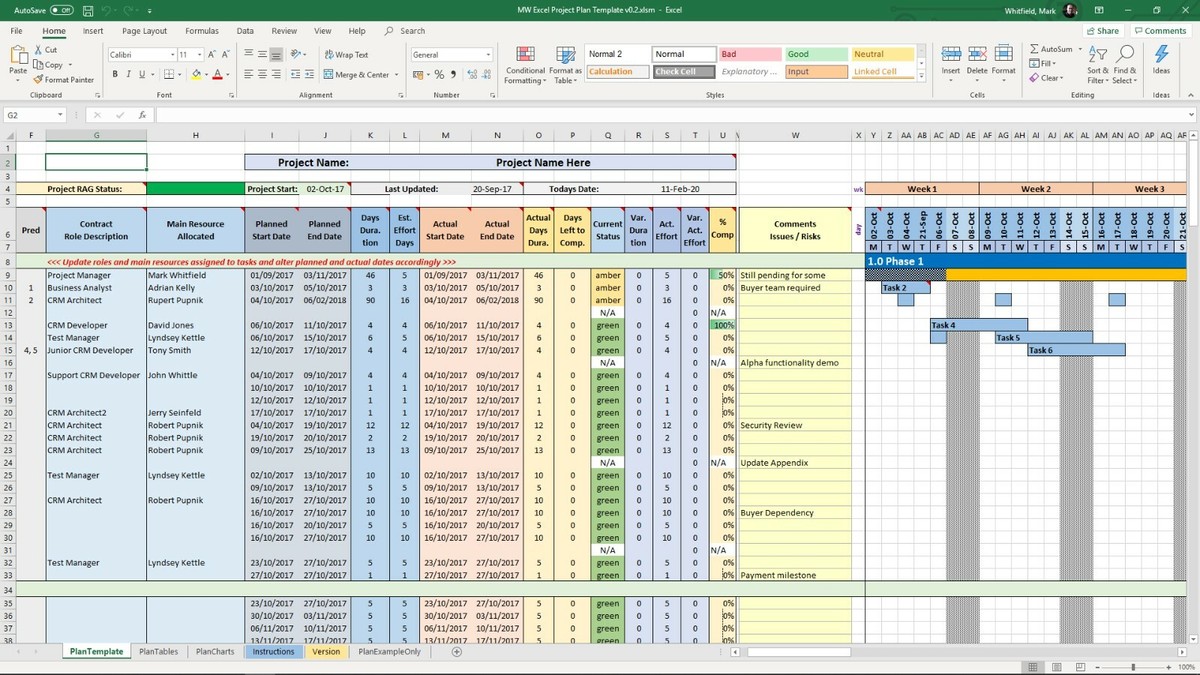Toggle Wrap Text for the cell
1200x675 pixels.
pos(345,55)
